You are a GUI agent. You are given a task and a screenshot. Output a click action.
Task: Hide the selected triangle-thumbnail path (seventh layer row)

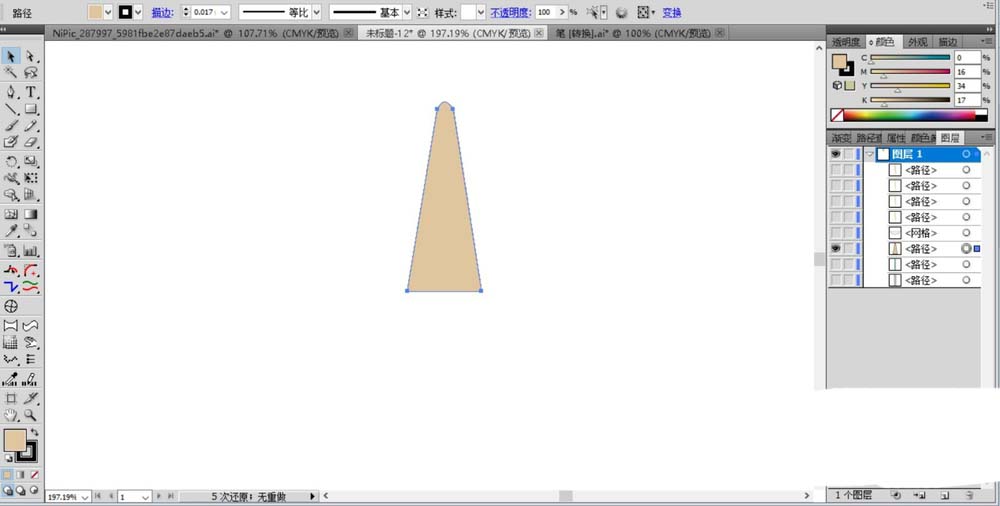tap(835, 249)
